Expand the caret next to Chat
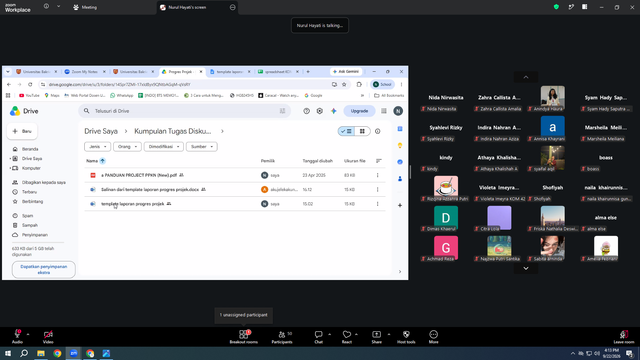 tap(329, 334)
